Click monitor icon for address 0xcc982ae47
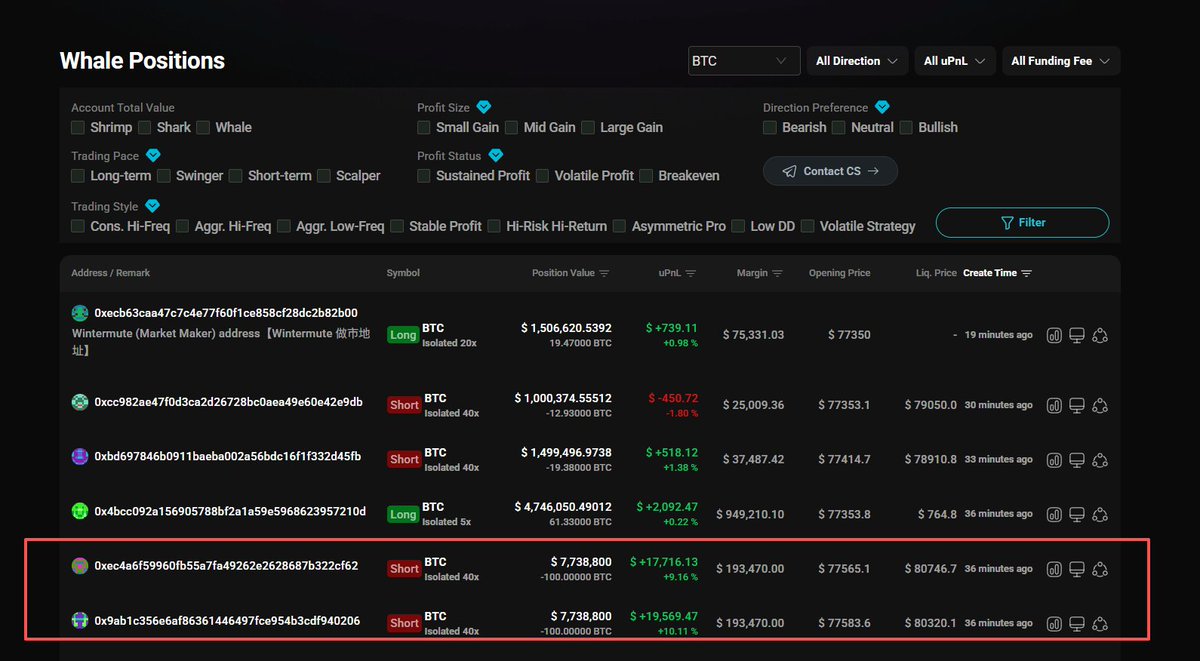The image size is (1200, 661). [x=1077, y=405]
